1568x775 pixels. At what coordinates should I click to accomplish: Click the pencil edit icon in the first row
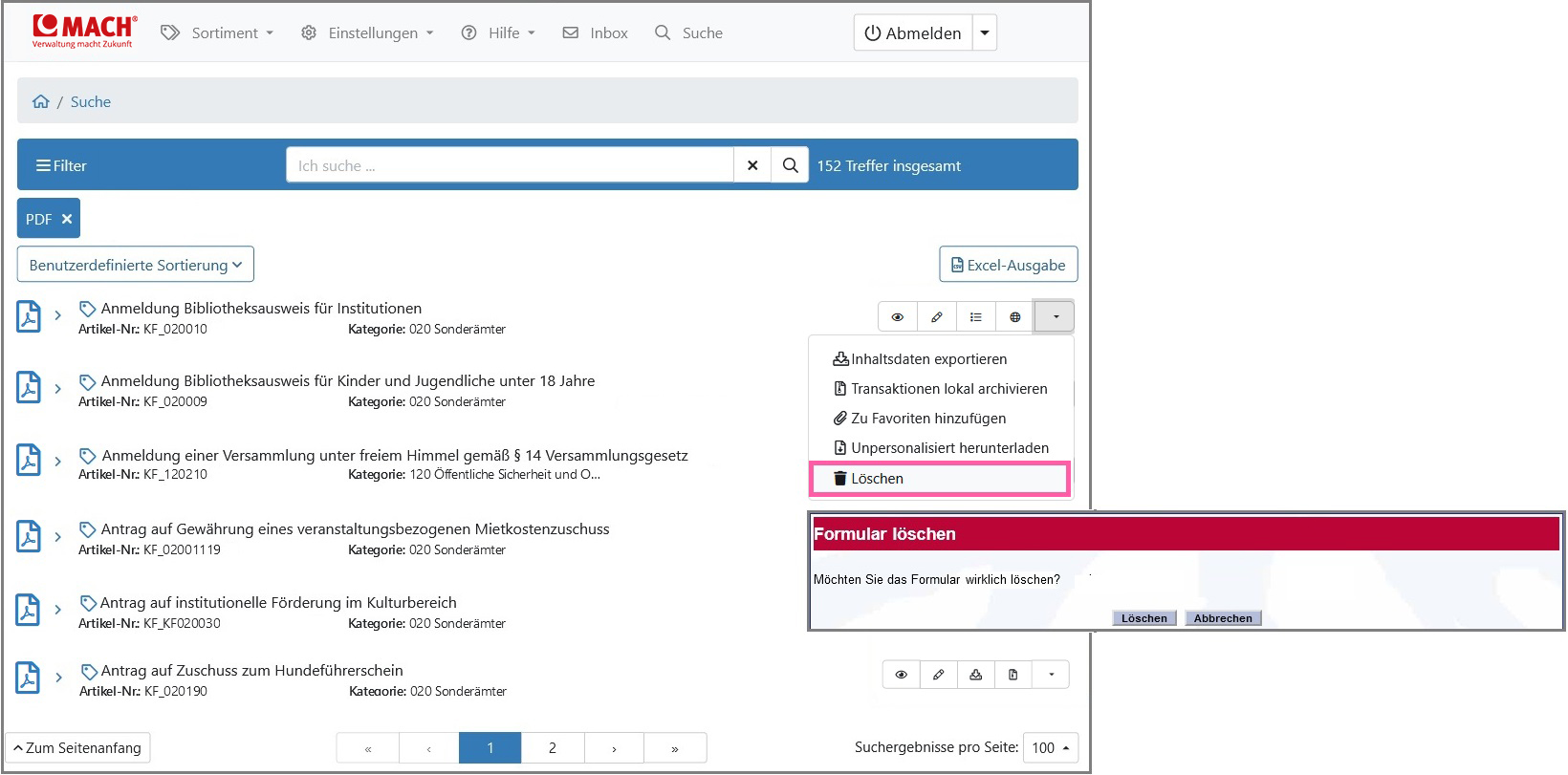click(937, 317)
